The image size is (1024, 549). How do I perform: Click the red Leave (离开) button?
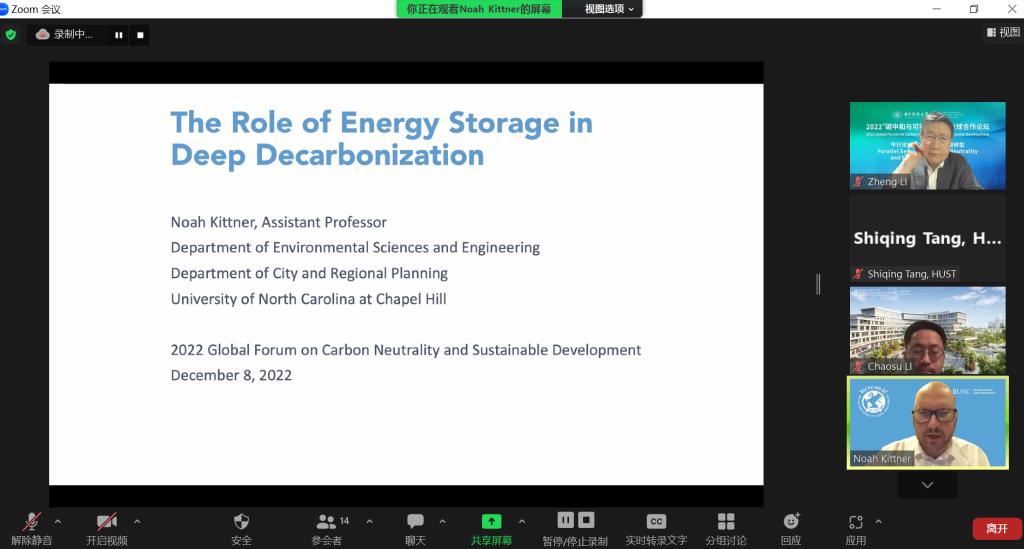coord(996,528)
